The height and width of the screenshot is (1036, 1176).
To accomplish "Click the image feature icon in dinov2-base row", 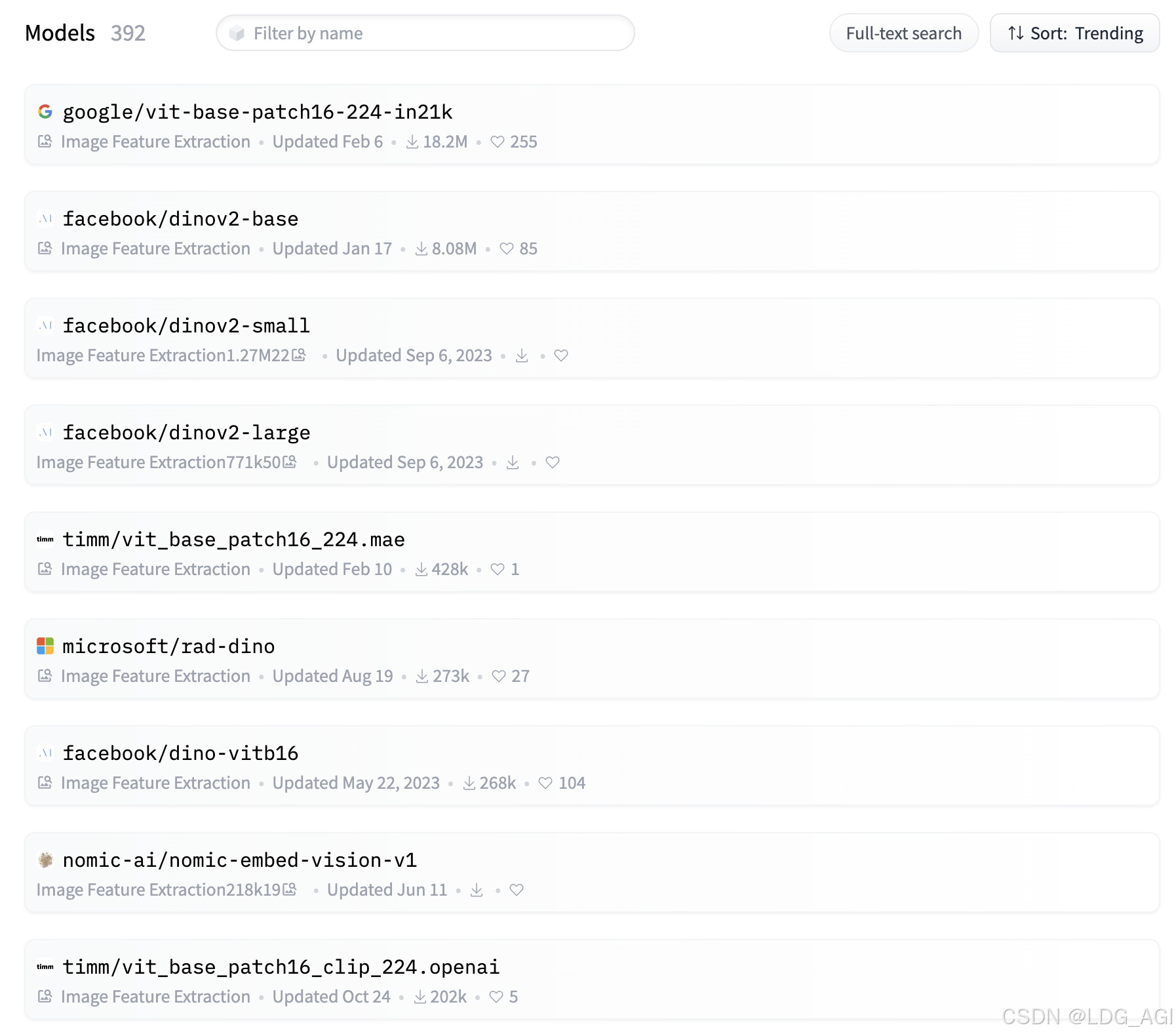I will coord(45,248).
